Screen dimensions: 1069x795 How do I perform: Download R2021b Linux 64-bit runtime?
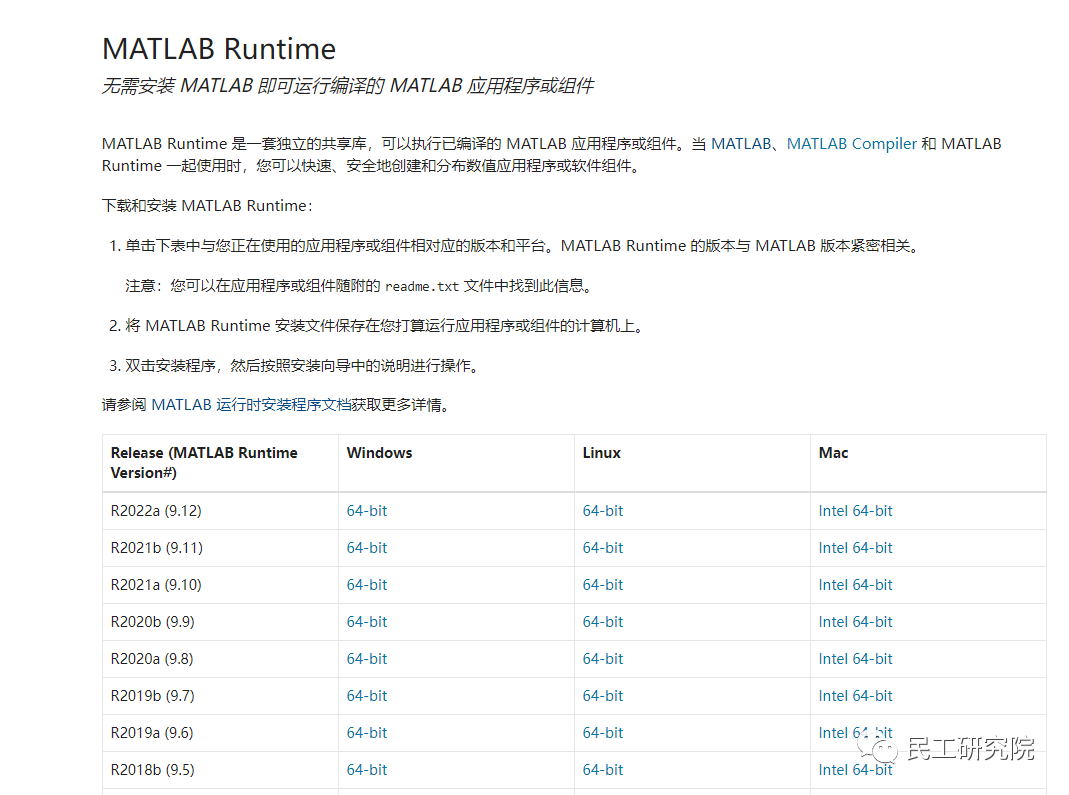coord(603,548)
